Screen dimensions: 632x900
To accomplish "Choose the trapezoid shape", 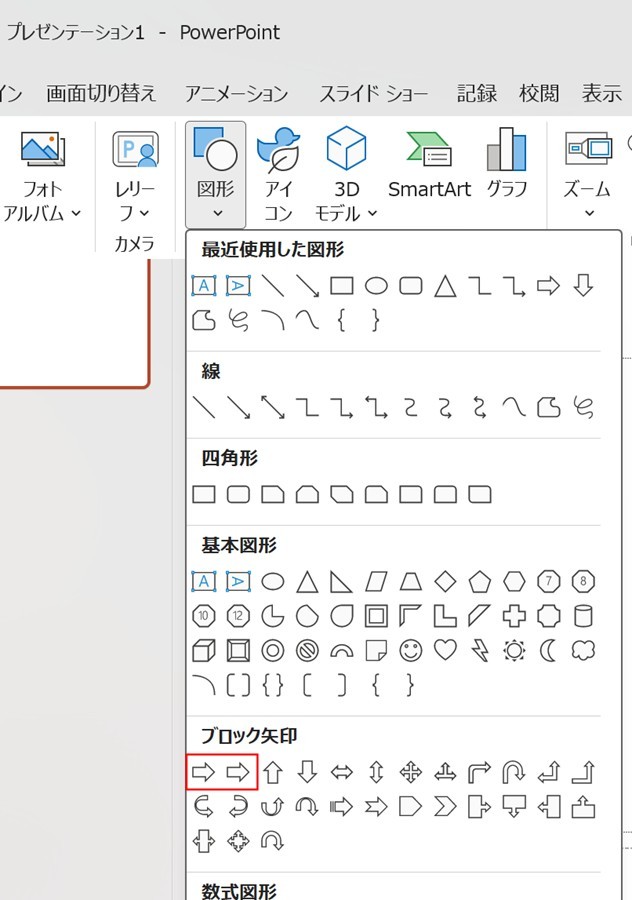I will 410,582.
